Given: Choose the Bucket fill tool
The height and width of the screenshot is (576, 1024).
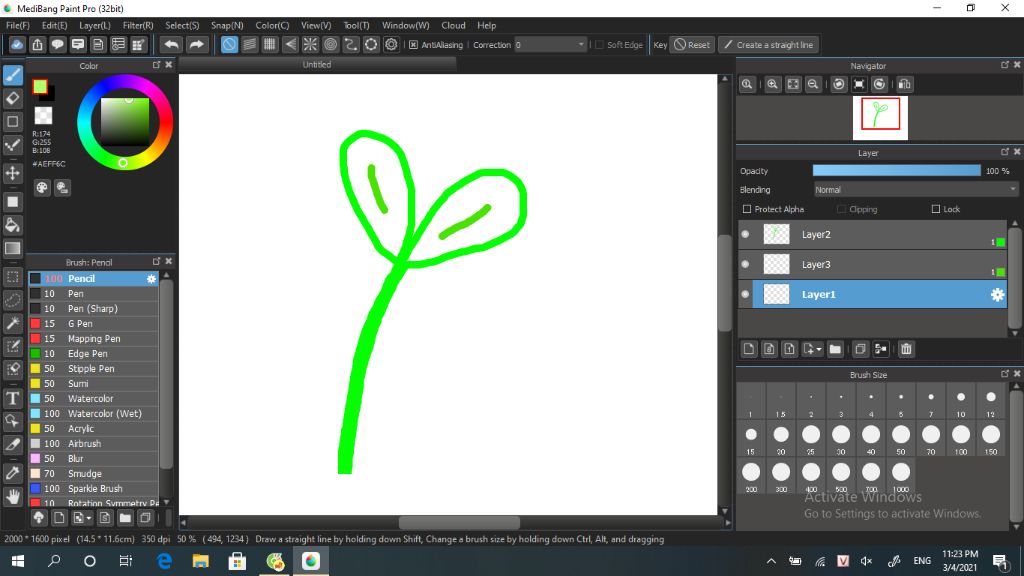Looking at the screenshot, I should point(12,225).
